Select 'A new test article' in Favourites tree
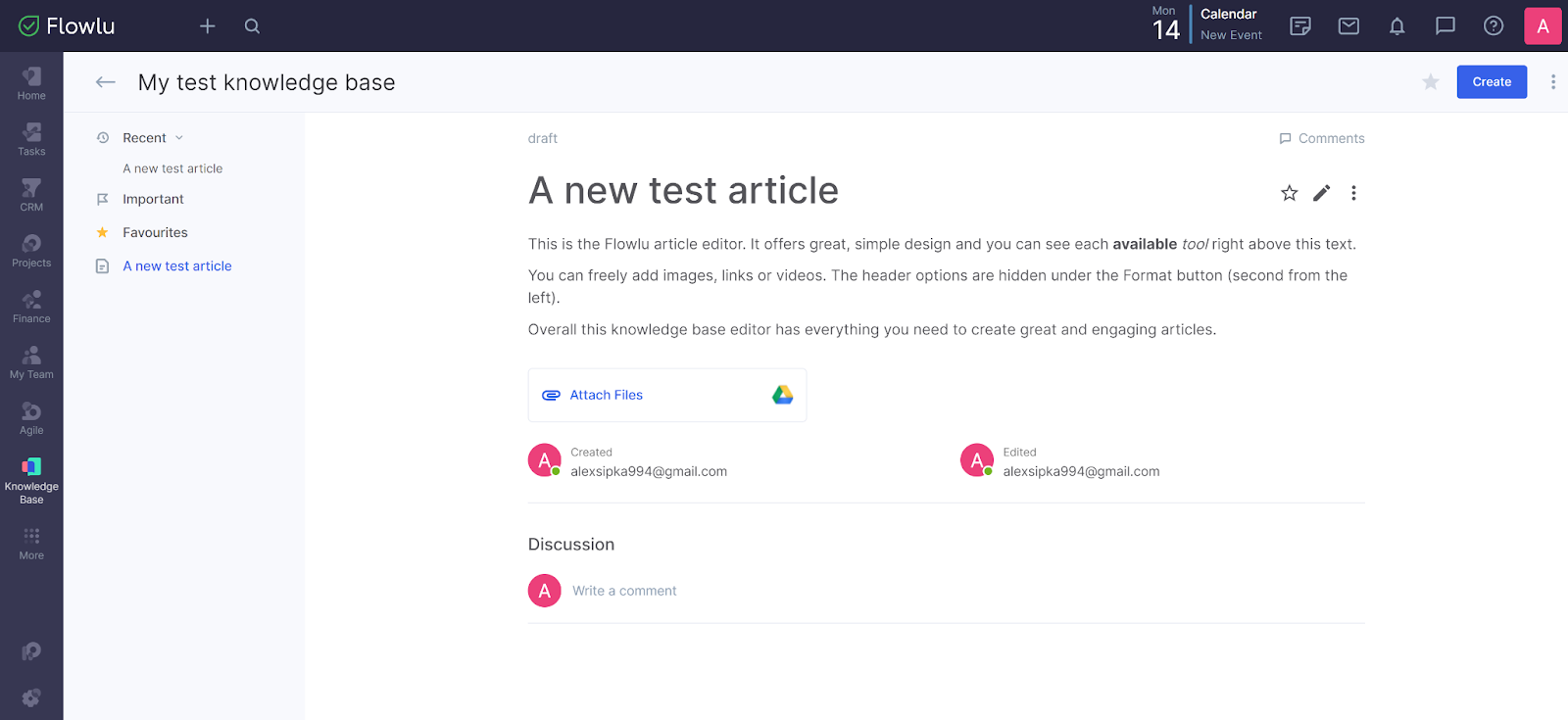1568x720 pixels. point(177,266)
